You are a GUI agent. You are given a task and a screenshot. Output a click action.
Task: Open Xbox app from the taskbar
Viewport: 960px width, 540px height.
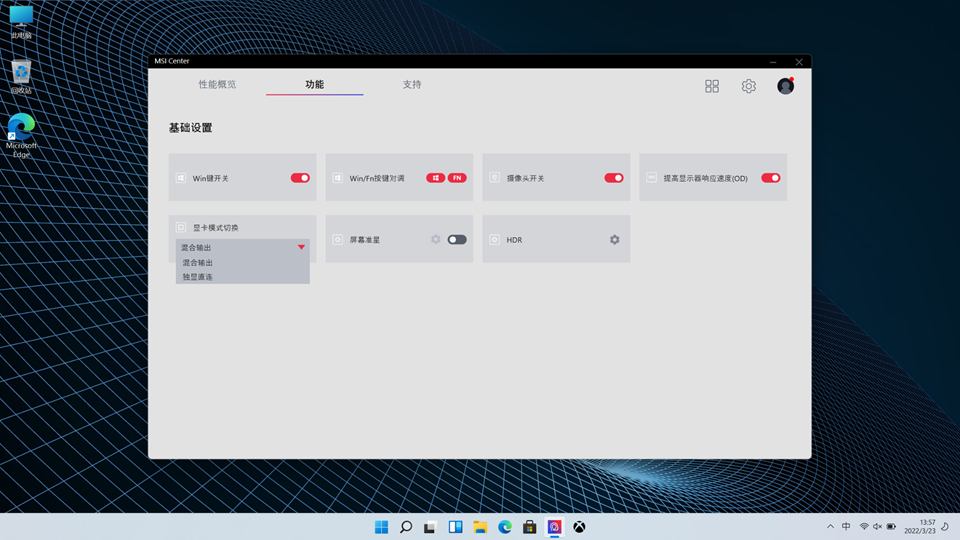tap(579, 527)
